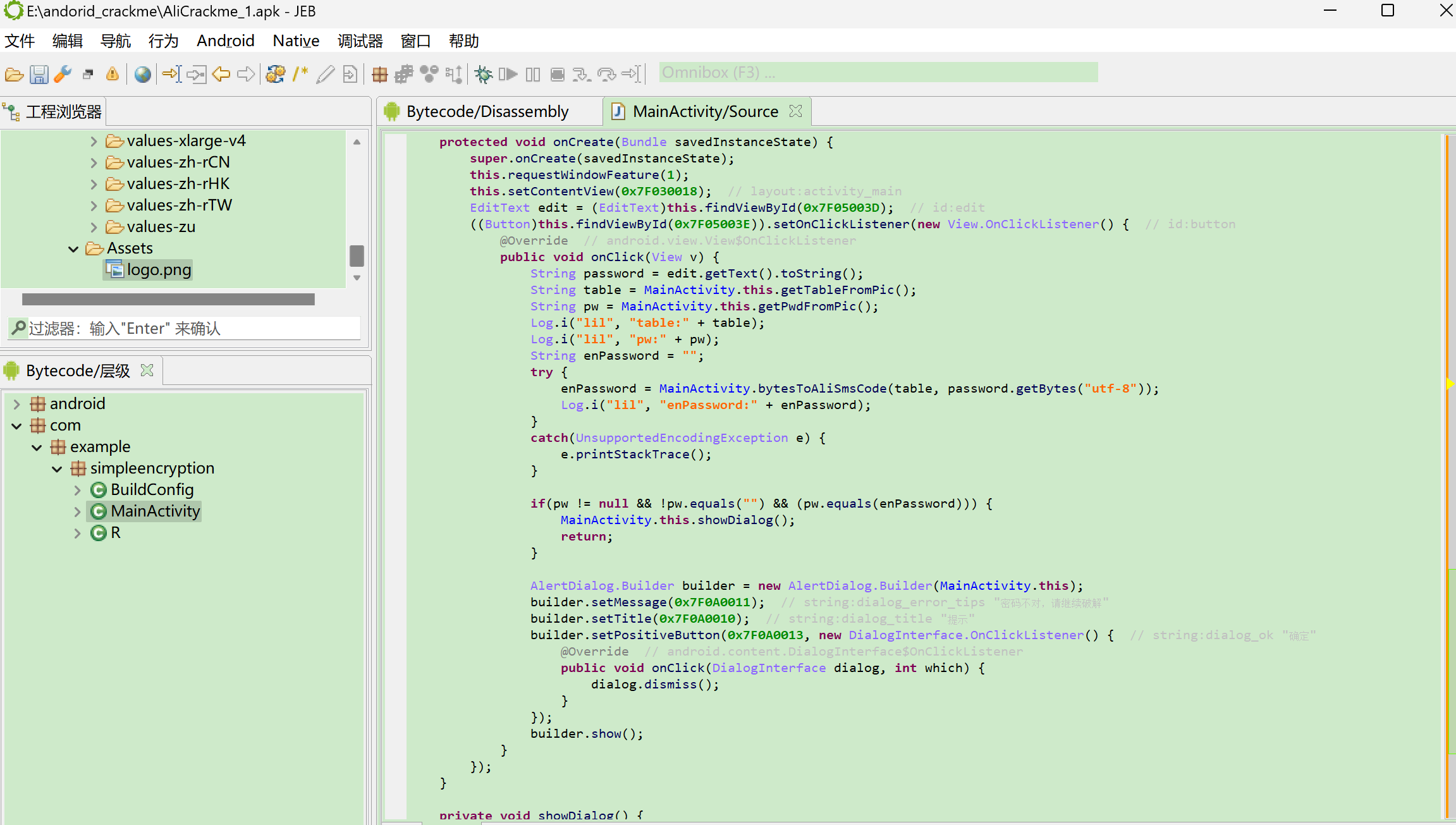Expand the R class node
This screenshot has height=825, width=1456.
tap(78, 533)
